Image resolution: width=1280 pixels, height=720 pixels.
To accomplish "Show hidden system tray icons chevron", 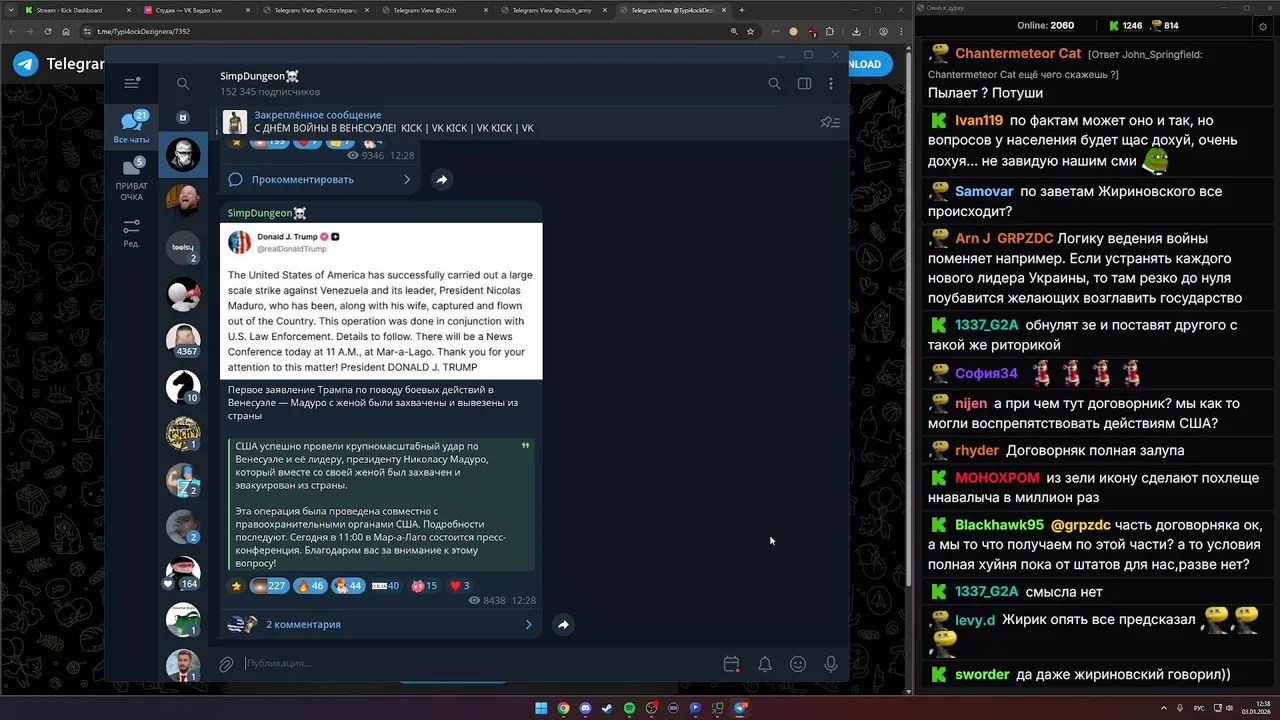I will (1164, 708).
